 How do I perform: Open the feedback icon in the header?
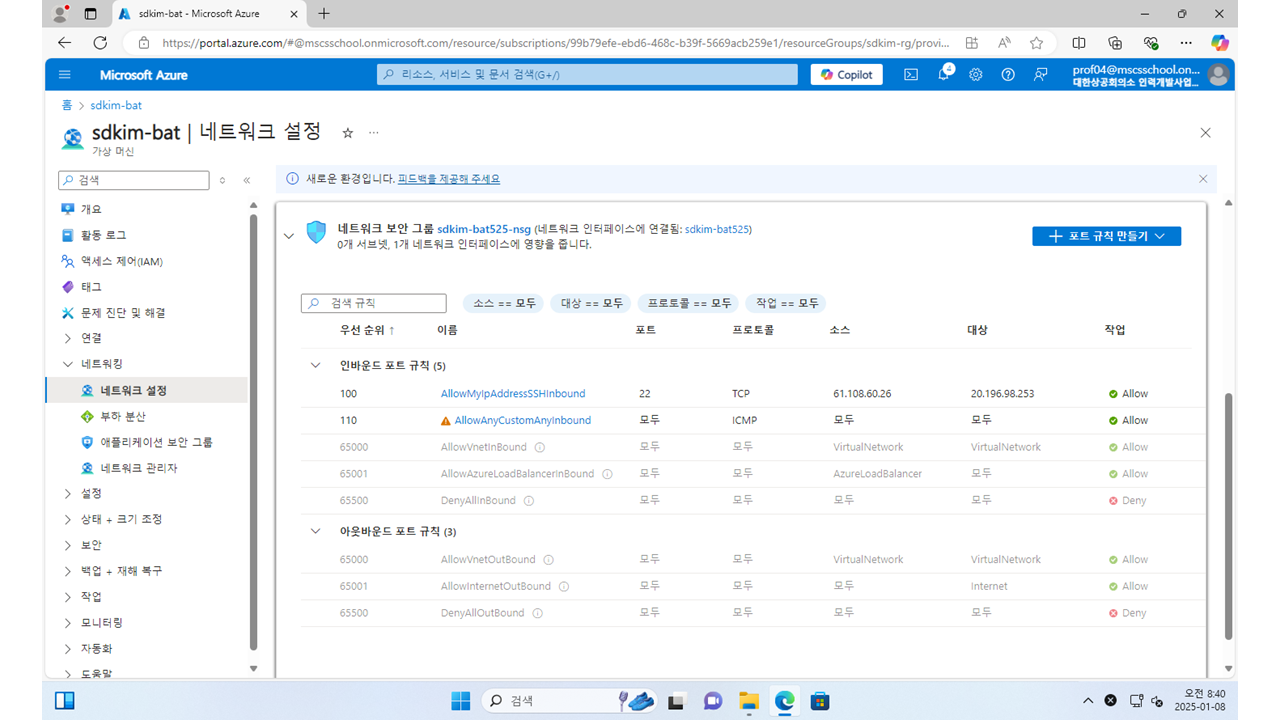pyautogui.click(x=1041, y=75)
